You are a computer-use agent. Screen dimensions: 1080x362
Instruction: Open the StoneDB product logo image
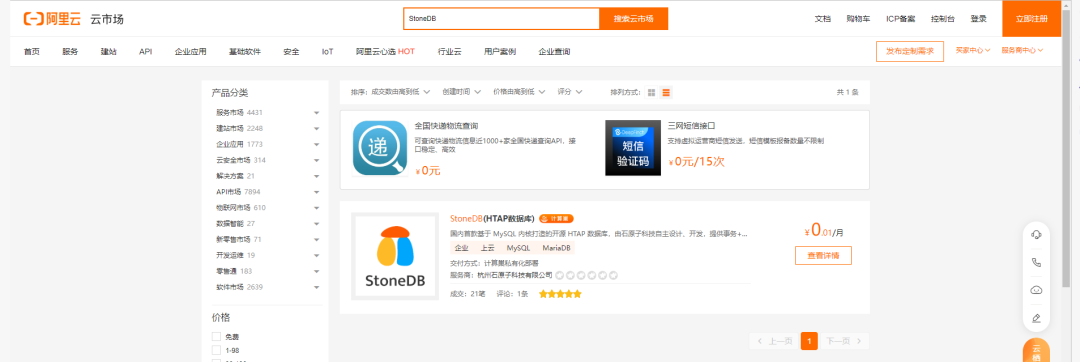click(x=395, y=256)
